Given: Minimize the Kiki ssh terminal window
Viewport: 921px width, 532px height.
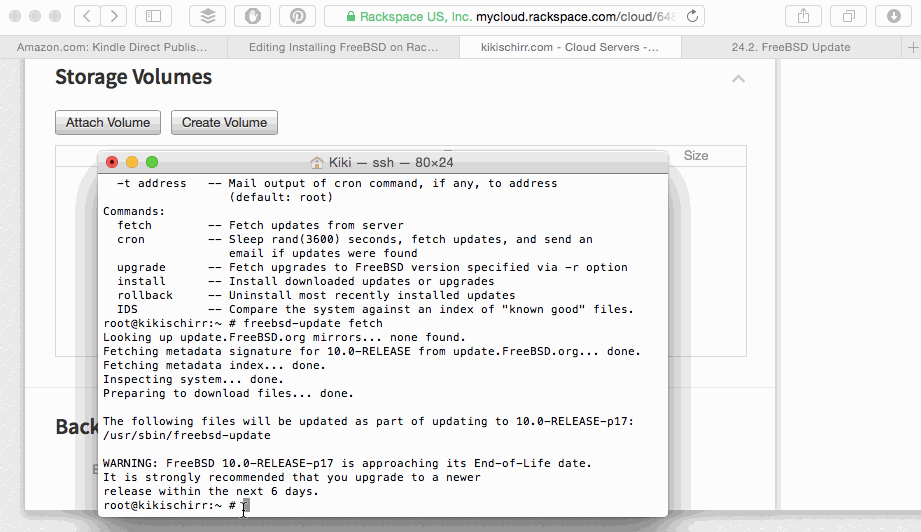Looking at the screenshot, I should (x=132, y=162).
